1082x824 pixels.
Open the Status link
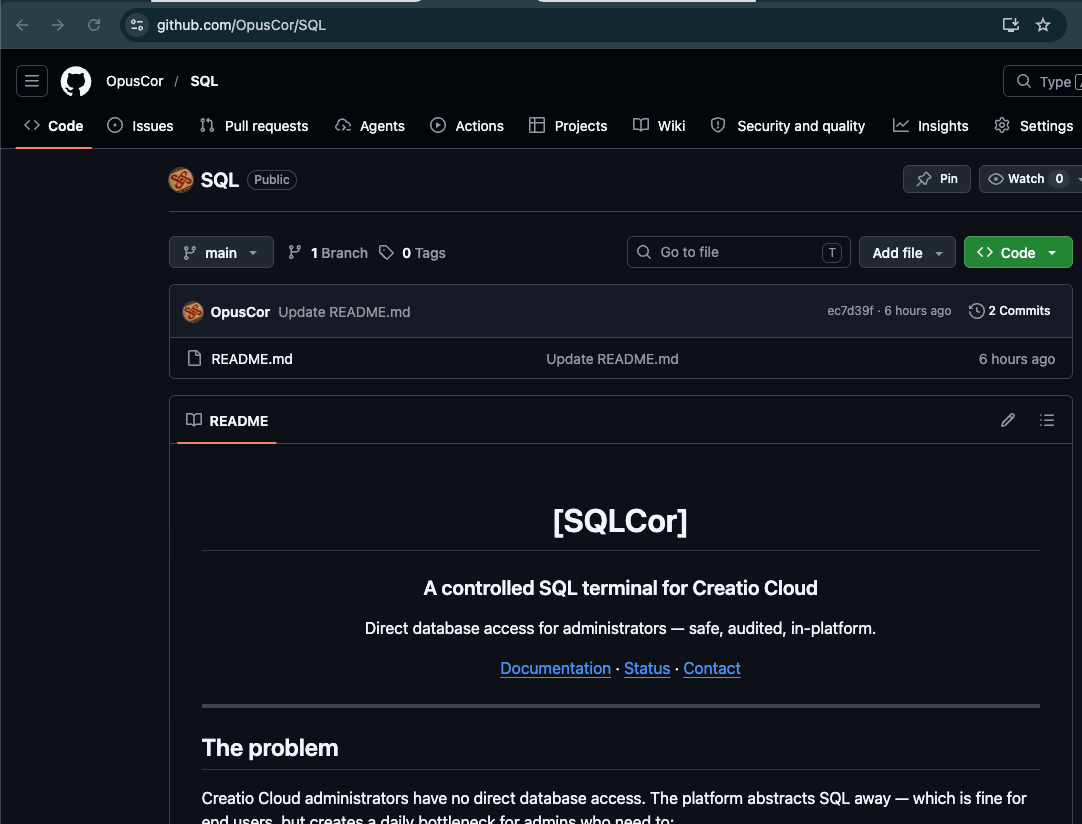647,668
